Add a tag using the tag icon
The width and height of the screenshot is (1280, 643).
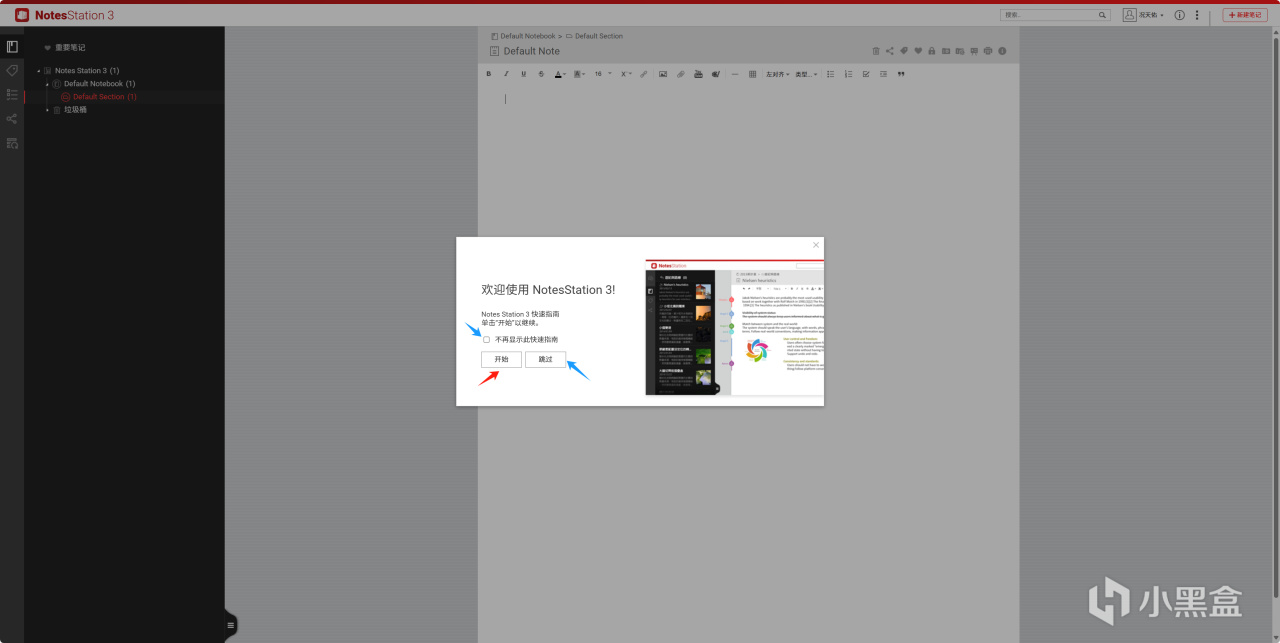tap(903, 51)
